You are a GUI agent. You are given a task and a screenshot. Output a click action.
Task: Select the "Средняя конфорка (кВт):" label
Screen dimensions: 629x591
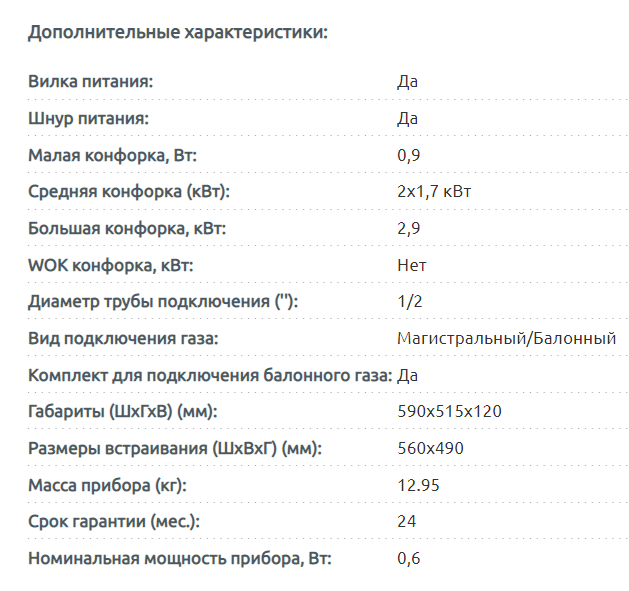[x=122, y=191]
